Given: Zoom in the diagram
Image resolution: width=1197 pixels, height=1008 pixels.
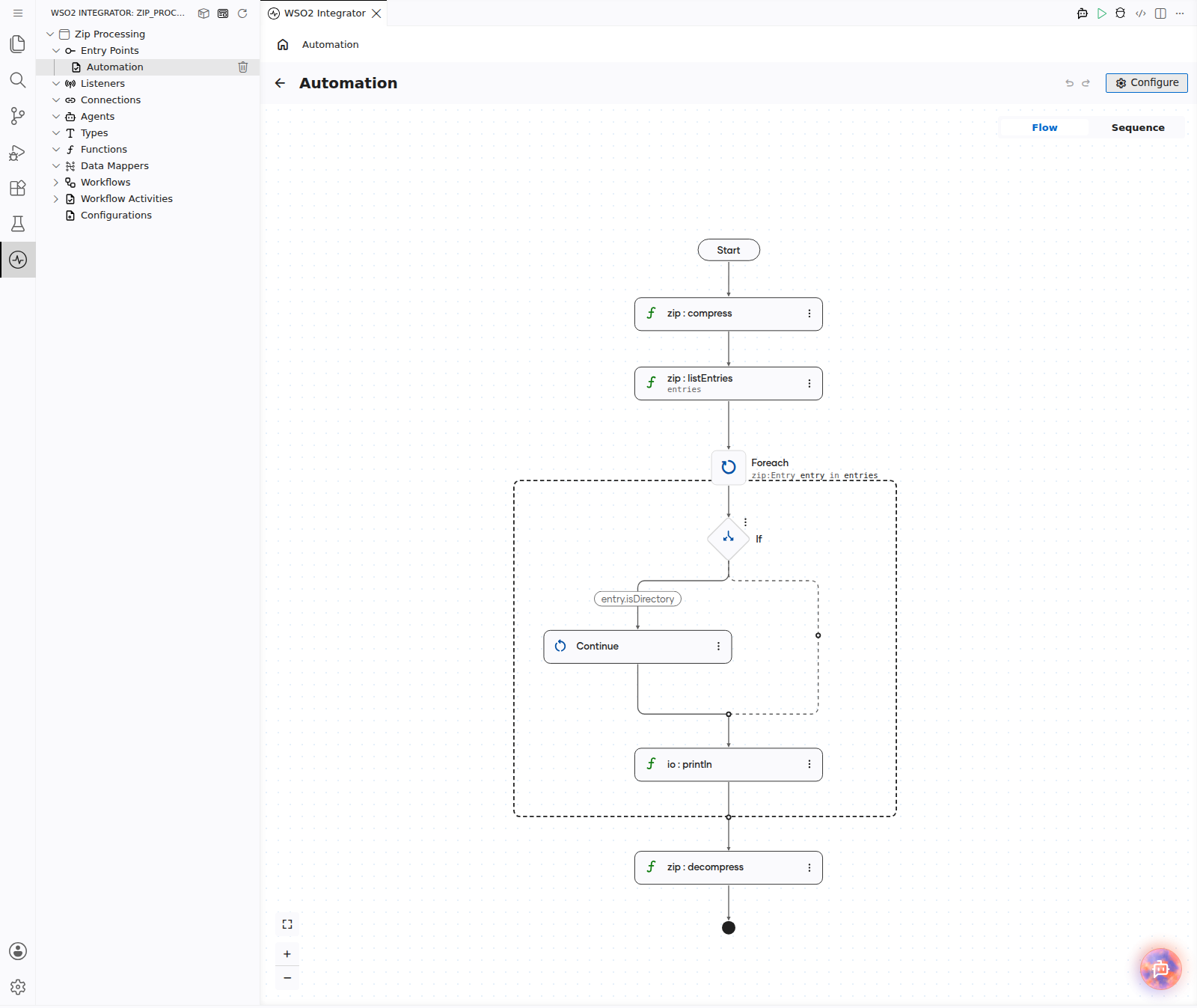Looking at the screenshot, I should pos(287,954).
